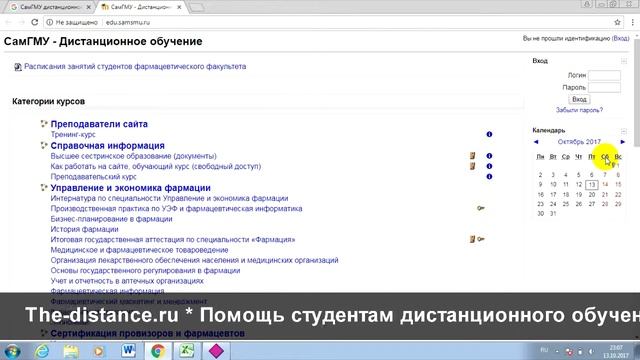Image resolution: width=640 pixels, height=360 pixels.
Task: Collapse the Вход block
Action: (x=624, y=61)
